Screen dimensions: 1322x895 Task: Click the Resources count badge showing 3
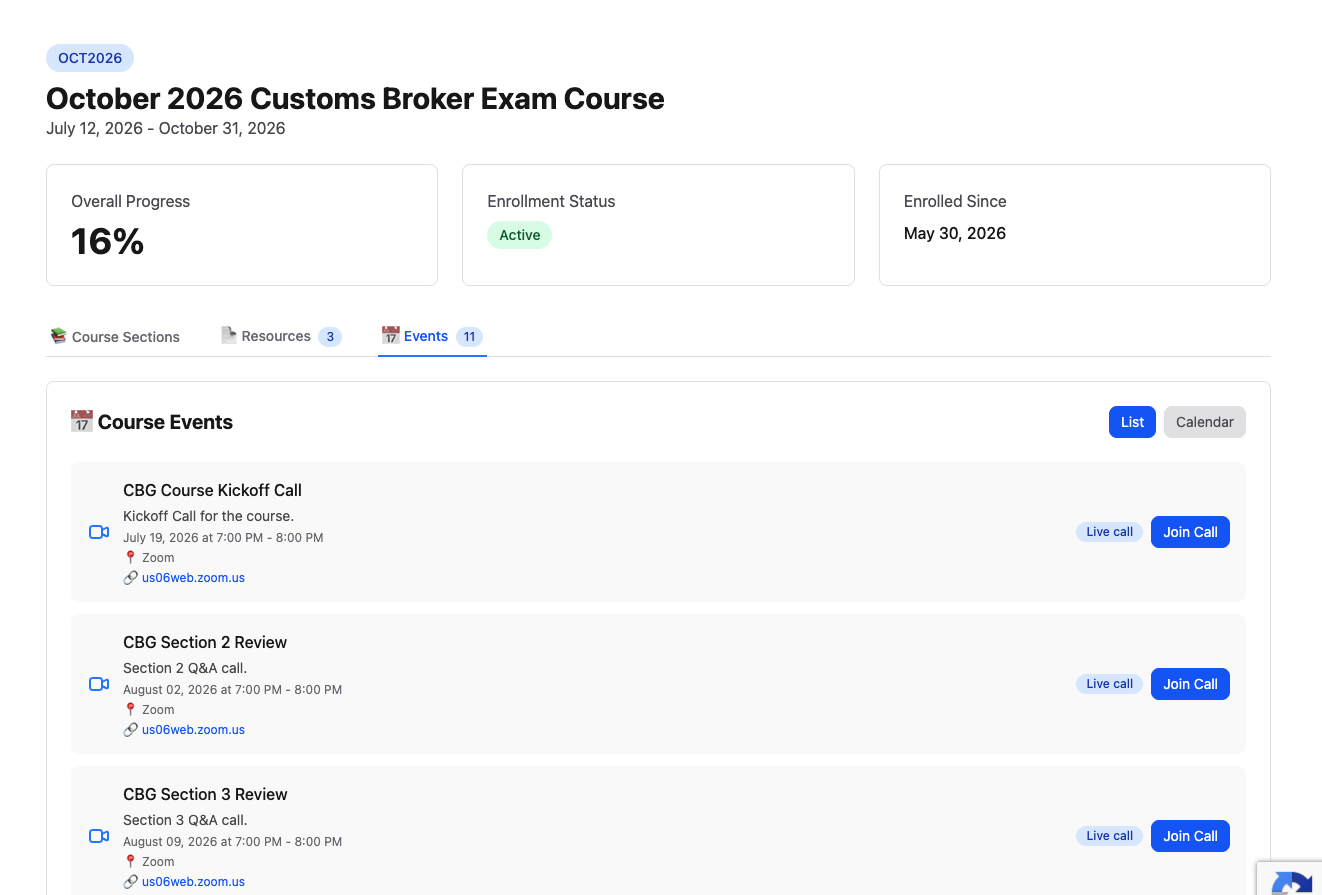tap(330, 337)
